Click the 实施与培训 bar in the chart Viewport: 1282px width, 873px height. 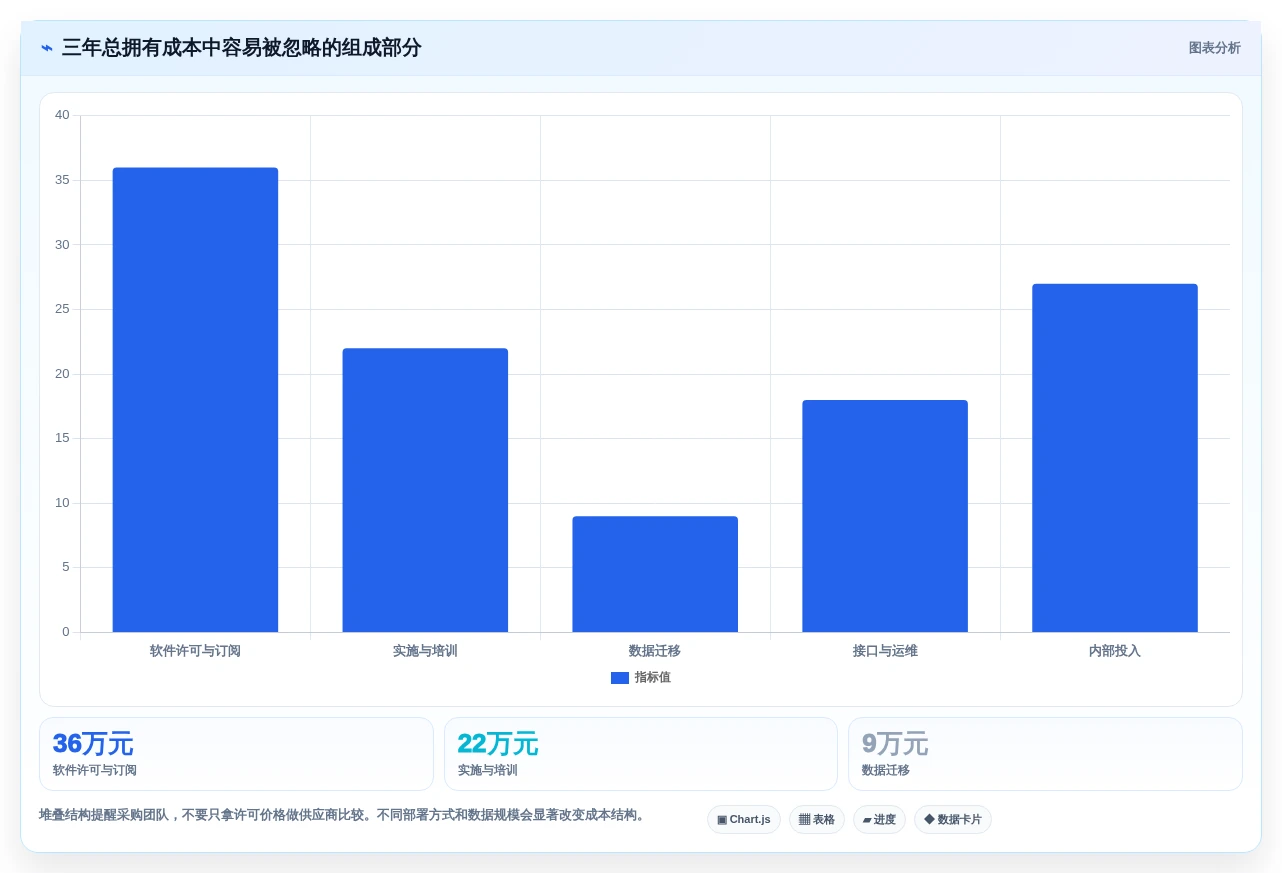(x=425, y=490)
